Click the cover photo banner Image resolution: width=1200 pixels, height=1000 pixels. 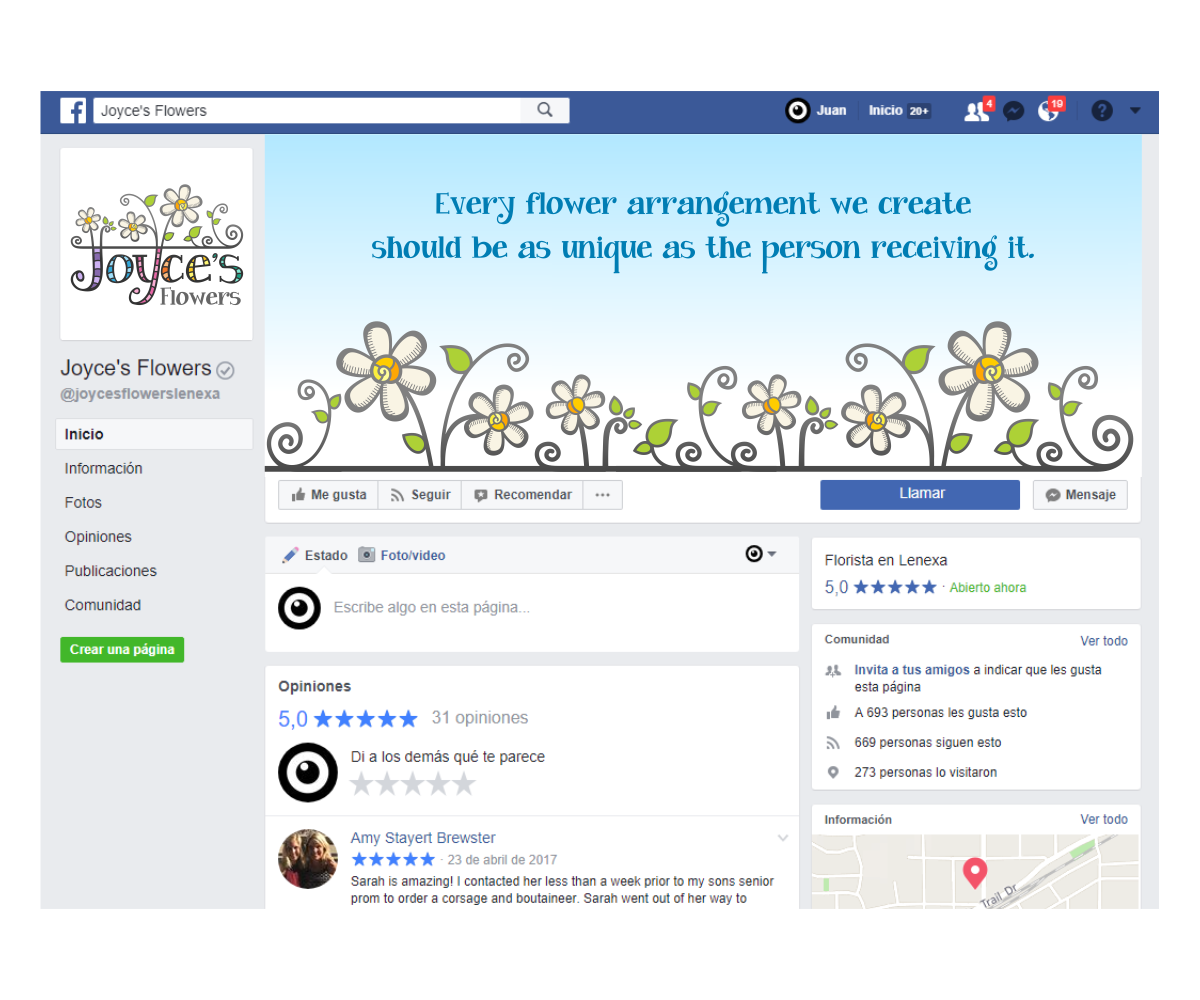(x=703, y=304)
